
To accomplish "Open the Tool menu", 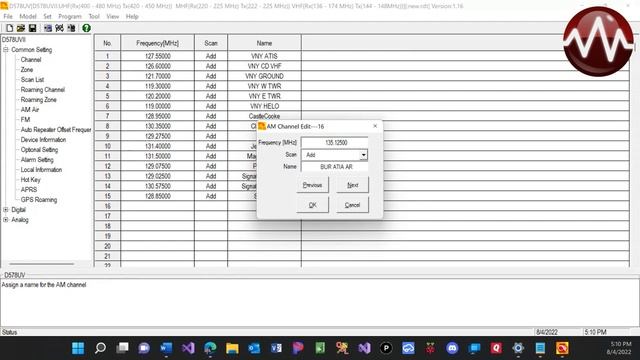I will [94, 16].
